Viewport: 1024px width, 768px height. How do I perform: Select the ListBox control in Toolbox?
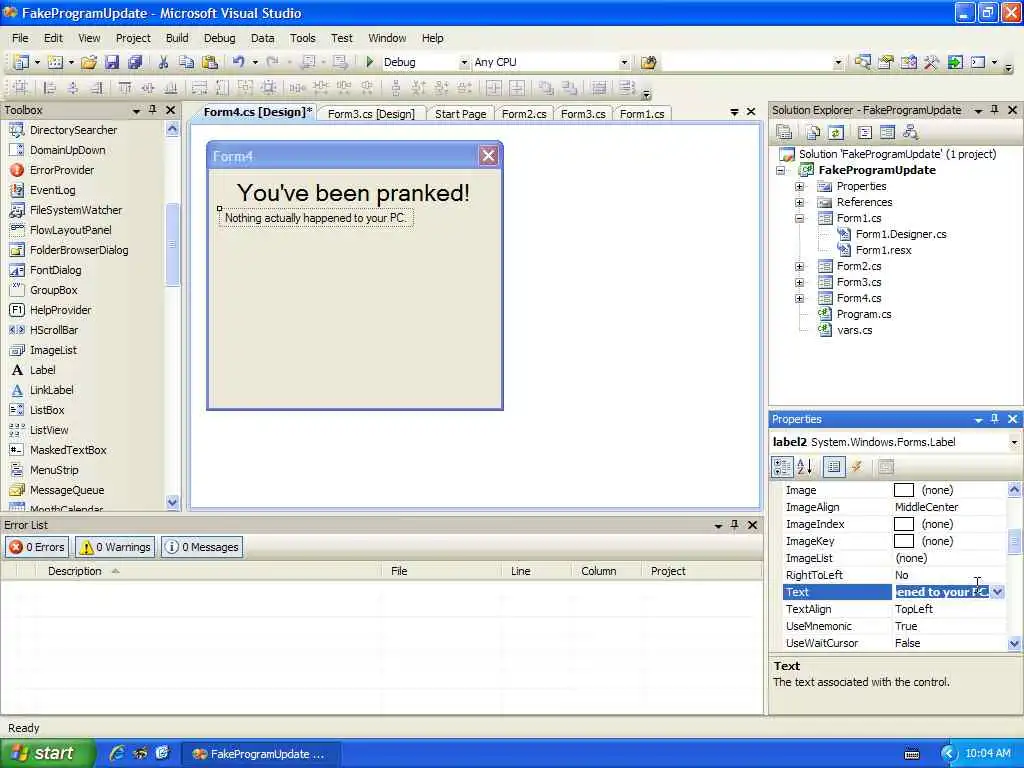click(47, 409)
